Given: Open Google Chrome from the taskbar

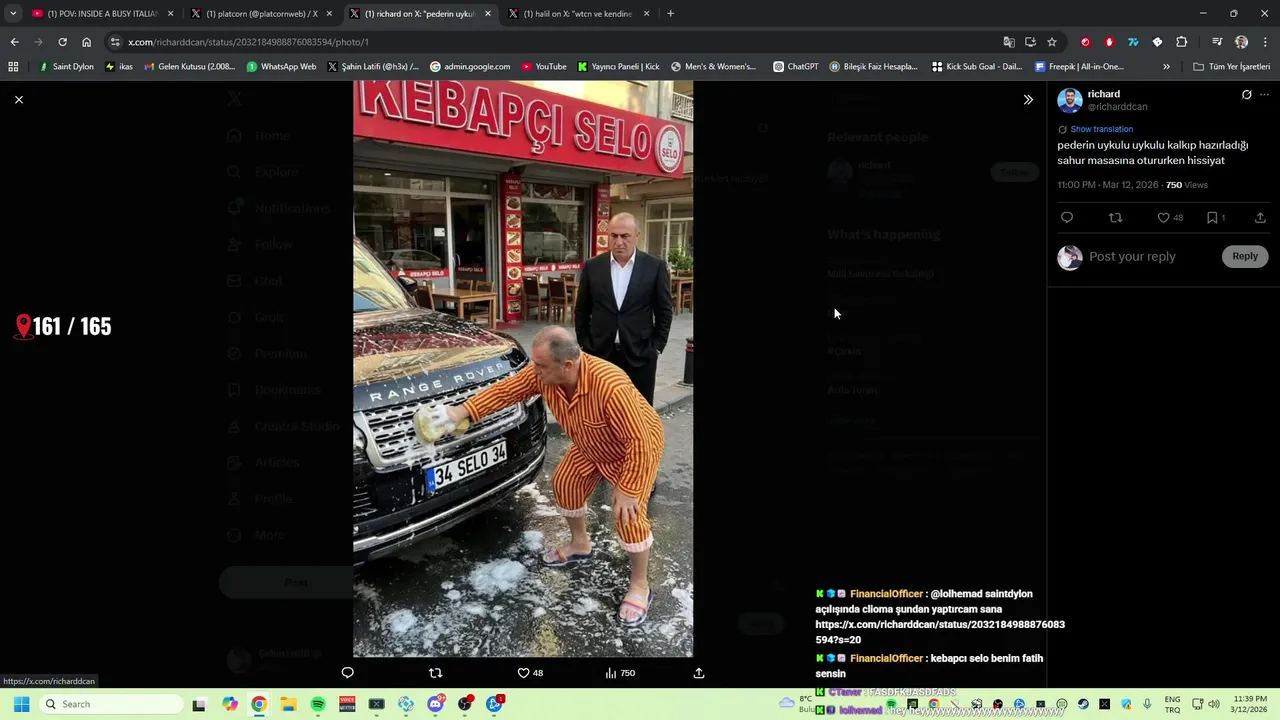Looking at the screenshot, I should point(259,704).
